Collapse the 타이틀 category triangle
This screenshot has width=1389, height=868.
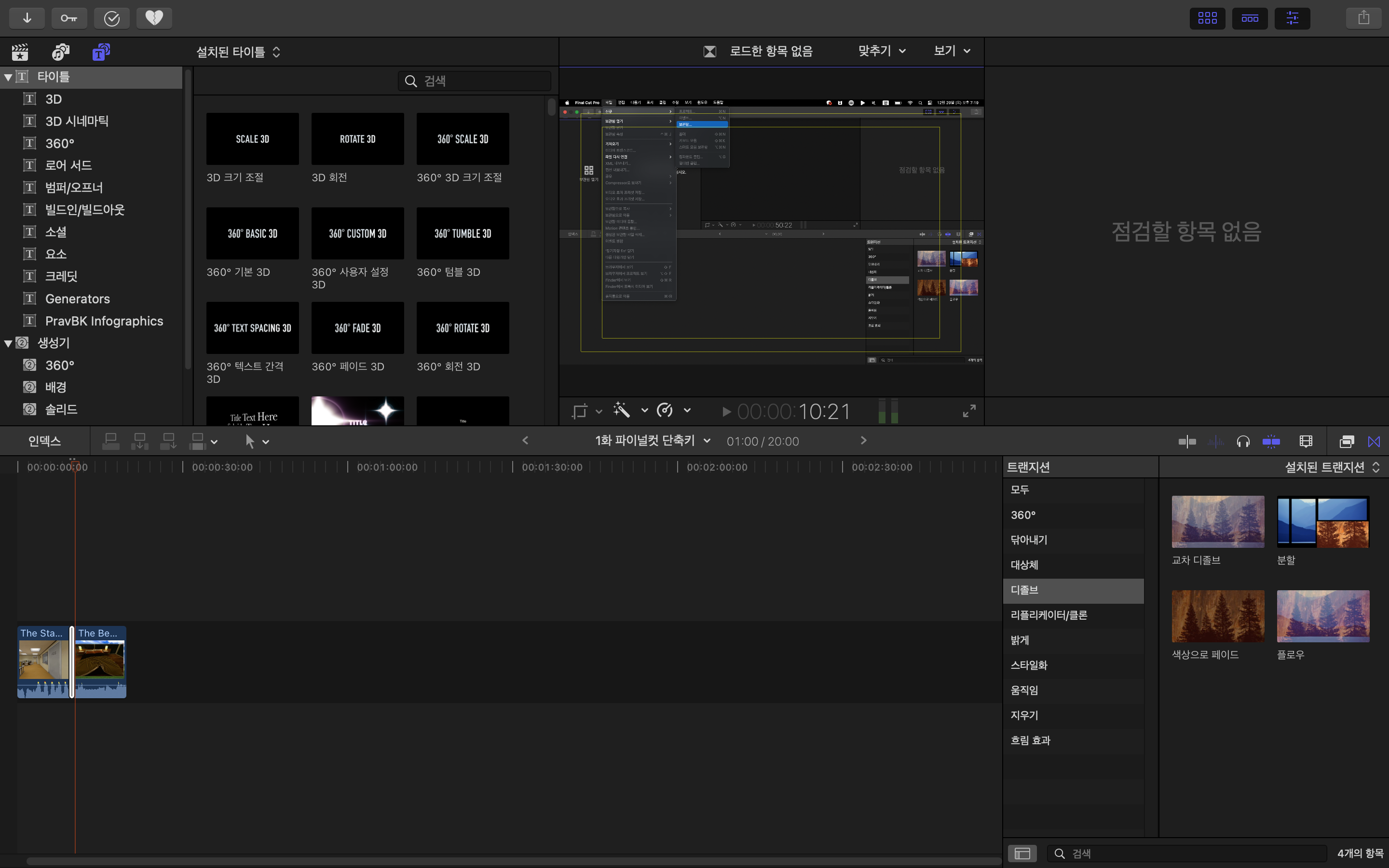8,77
